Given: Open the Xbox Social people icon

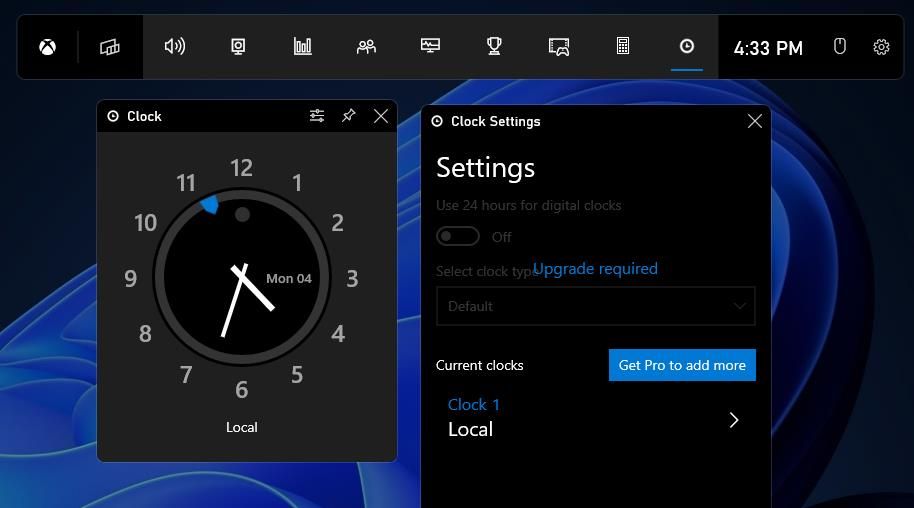Looking at the screenshot, I should coord(366,47).
